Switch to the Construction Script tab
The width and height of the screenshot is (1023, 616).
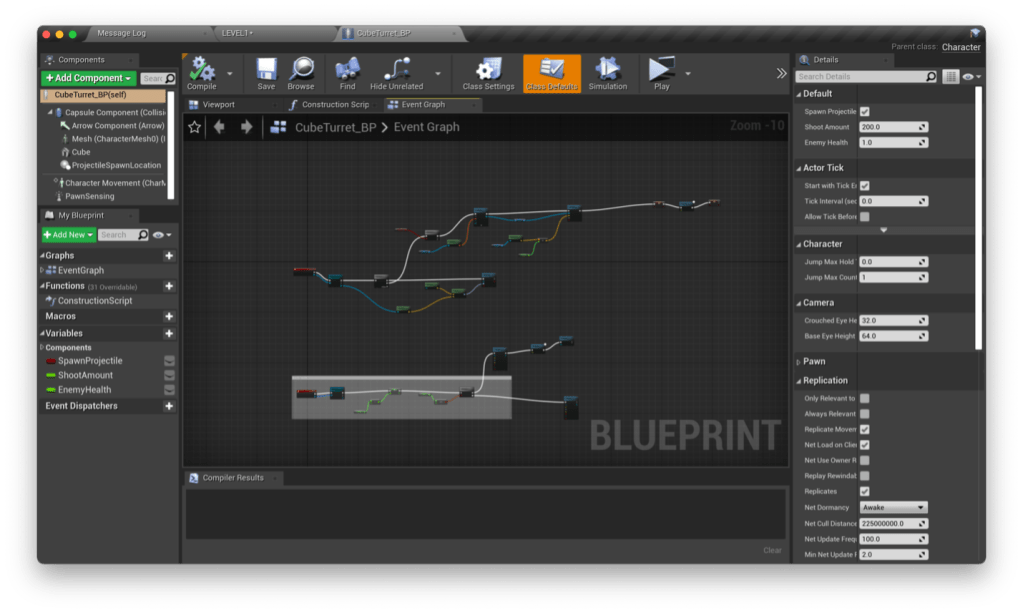(x=334, y=104)
